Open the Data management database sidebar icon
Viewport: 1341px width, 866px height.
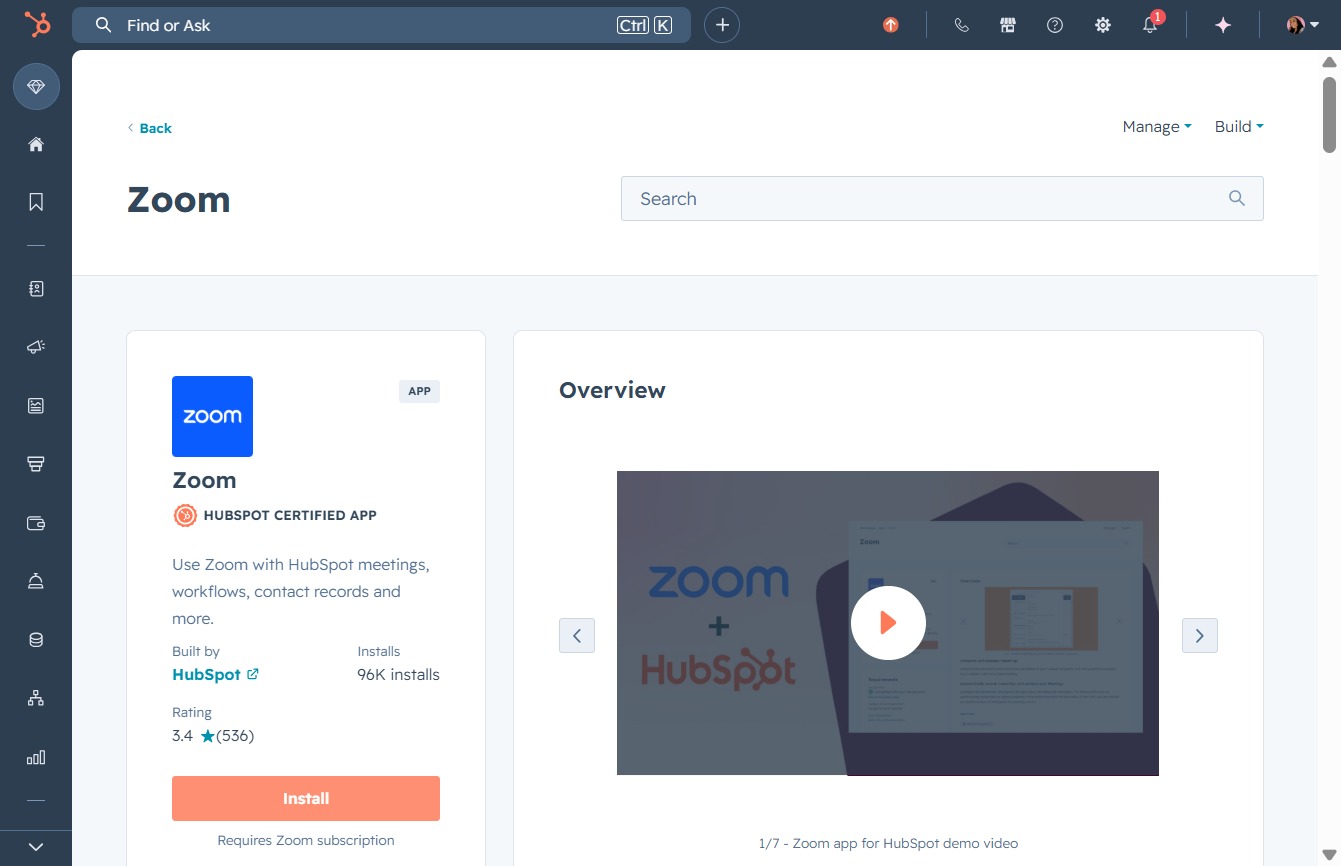click(36, 640)
